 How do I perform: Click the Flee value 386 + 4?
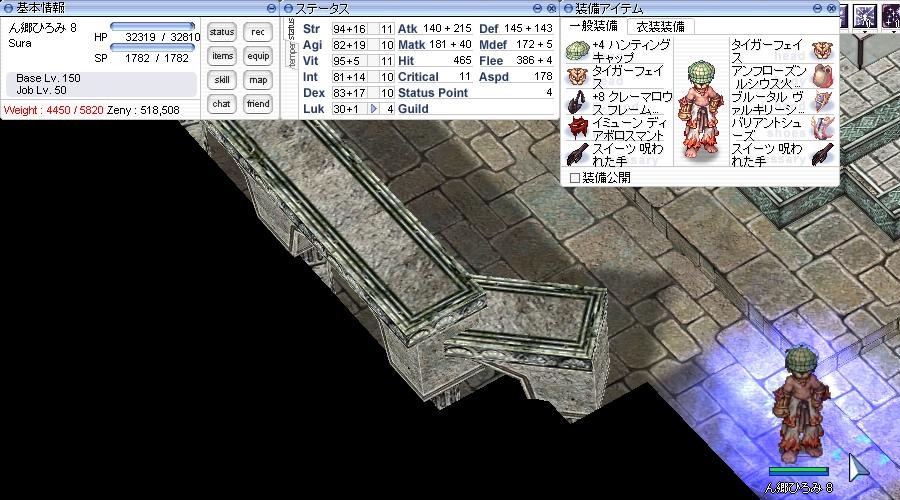(534, 60)
